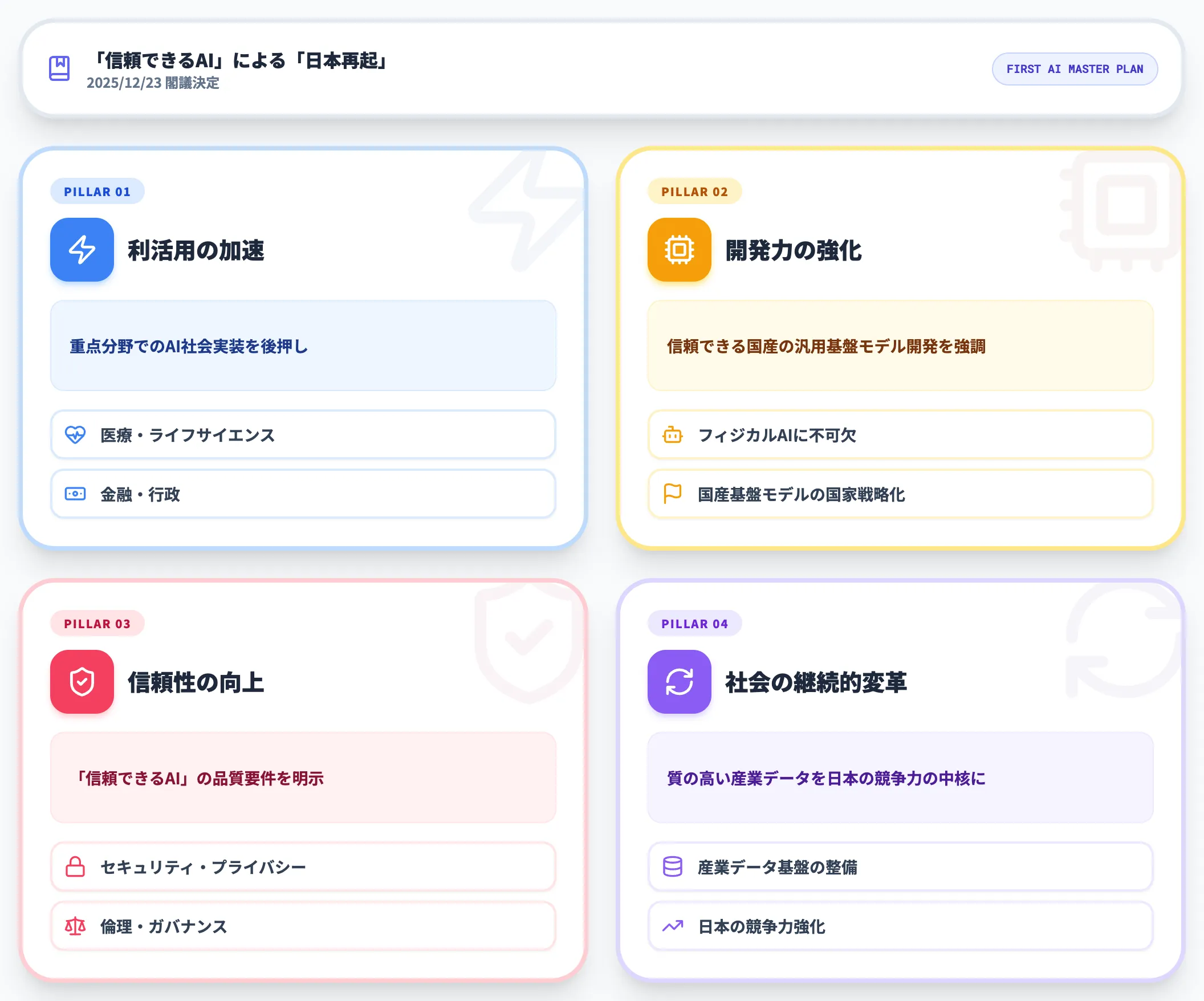The width and height of the screenshot is (1204, 1001).
Task: Click the padlock icon beside セキュリティ
Action: 75,866
